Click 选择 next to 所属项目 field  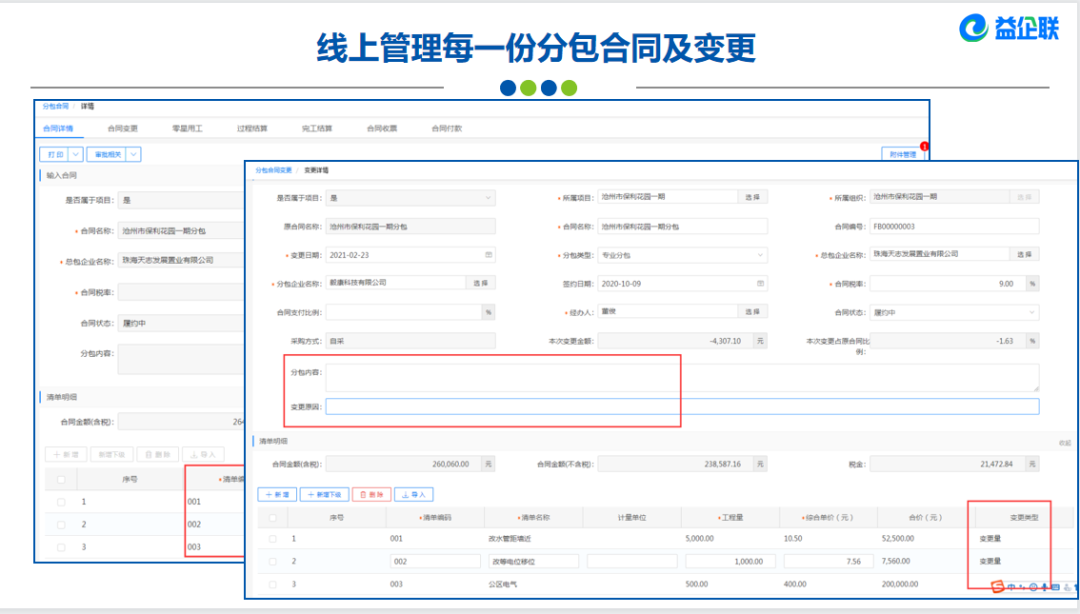(752, 197)
